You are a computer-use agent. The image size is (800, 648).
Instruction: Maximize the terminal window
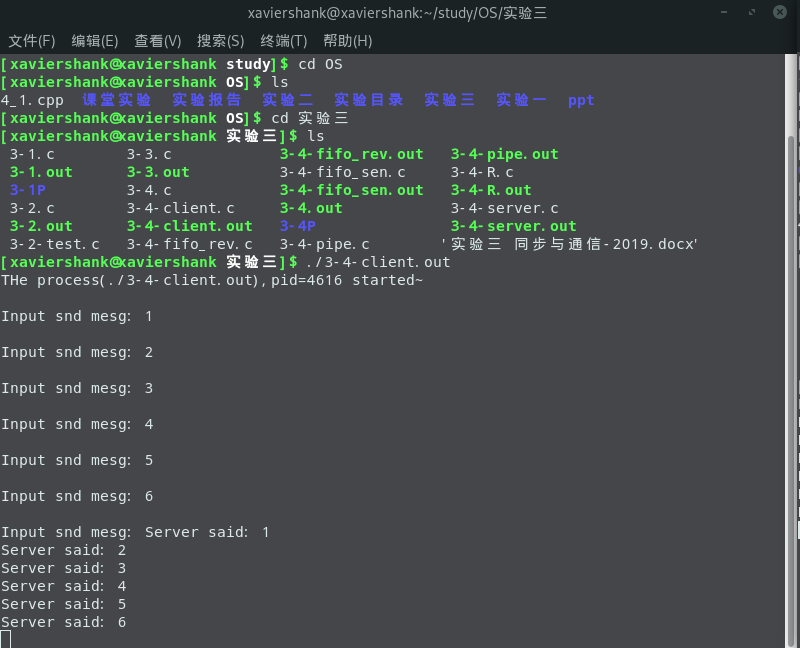(752, 12)
